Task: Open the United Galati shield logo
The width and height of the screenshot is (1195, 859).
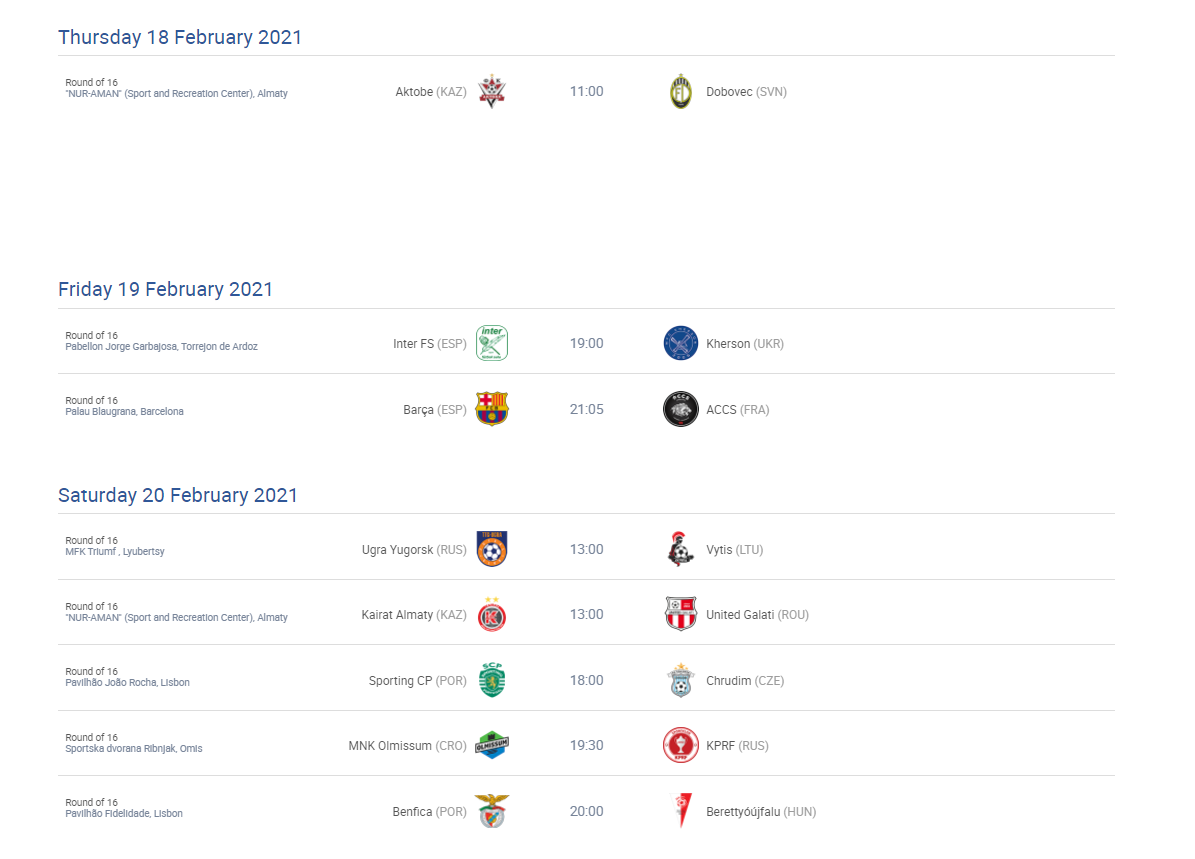Action: pyautogui.click(x=681, y=614)
